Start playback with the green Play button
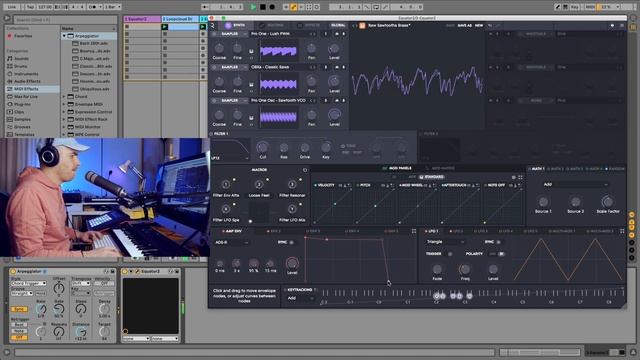 click(253, 7)
